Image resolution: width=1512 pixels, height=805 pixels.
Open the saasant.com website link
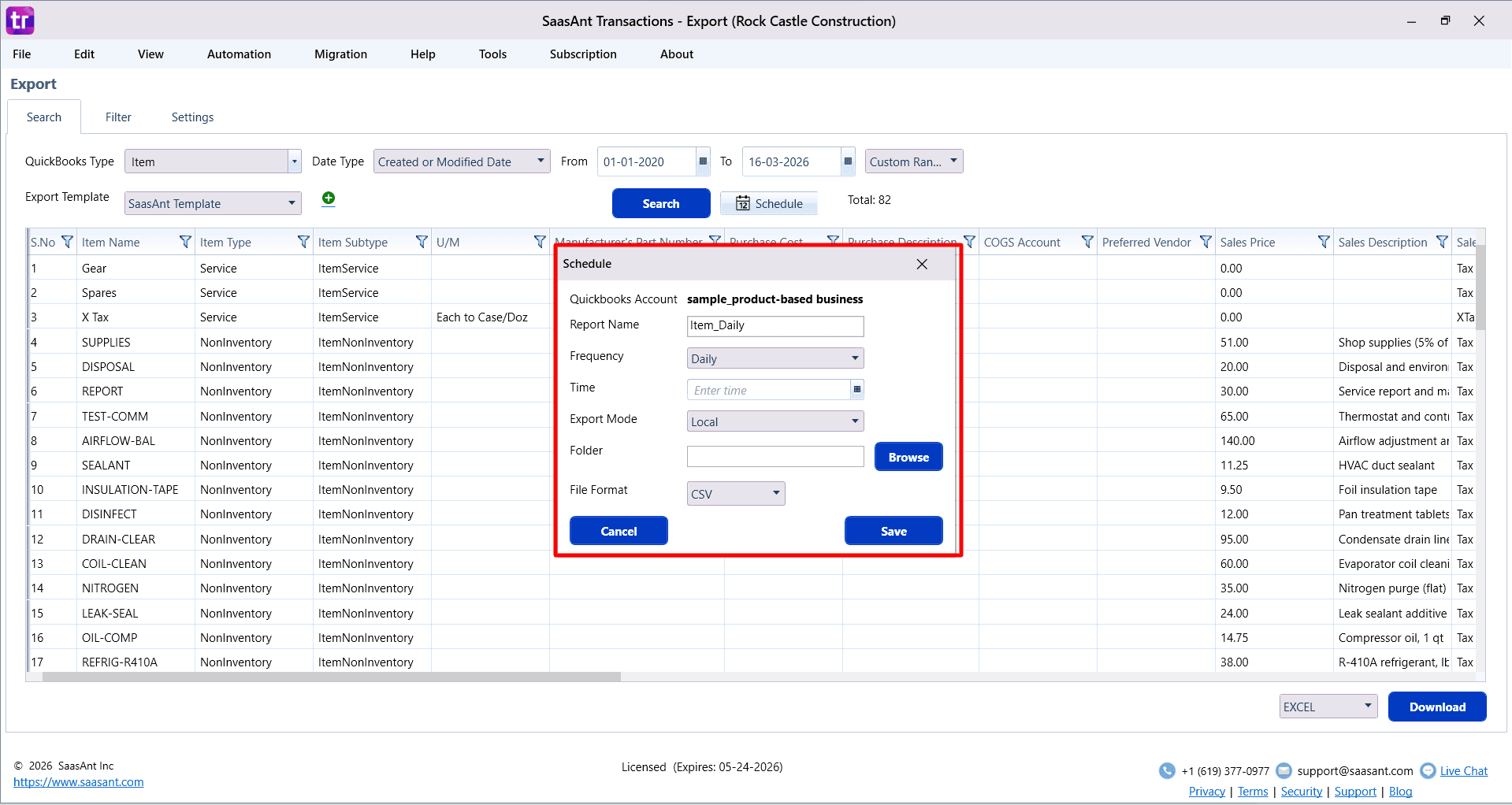coord(79,782)
